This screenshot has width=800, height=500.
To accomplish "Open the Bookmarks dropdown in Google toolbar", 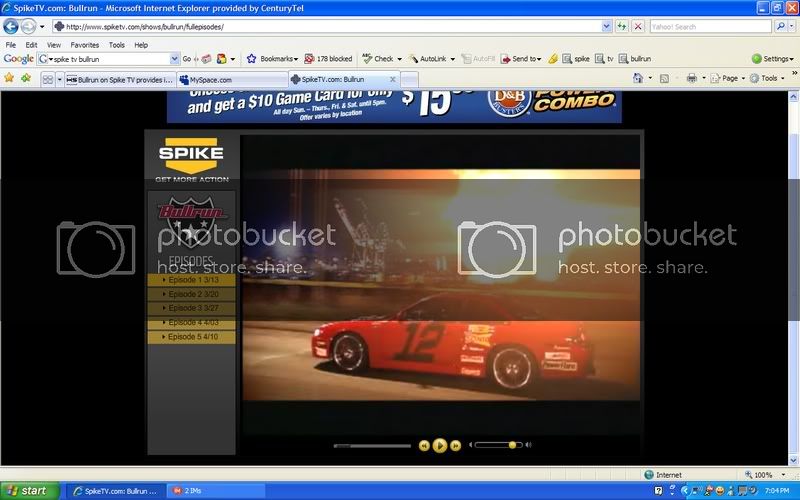I will click(x=272, y=59).
